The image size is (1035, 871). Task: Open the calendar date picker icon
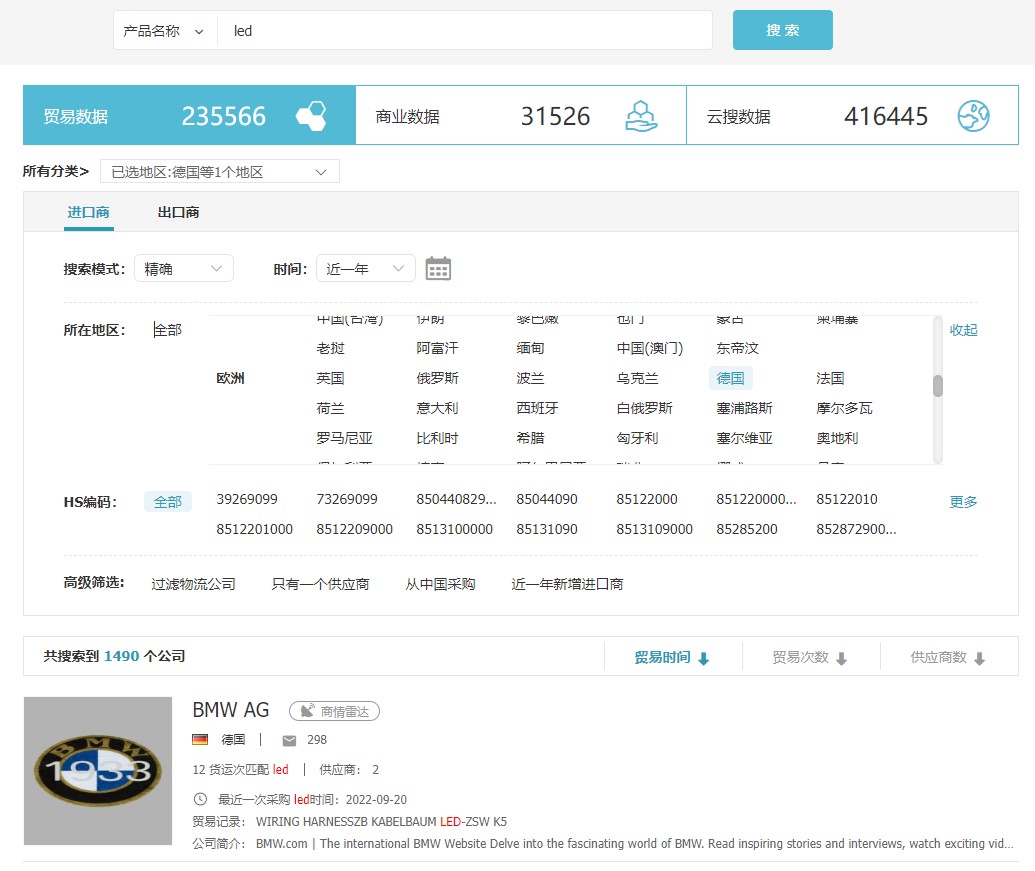point(438,269)
